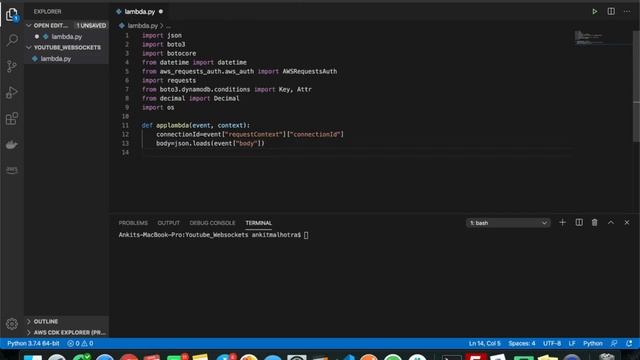Open the Extensions view icon
The image size is (640, 360).
12,118
